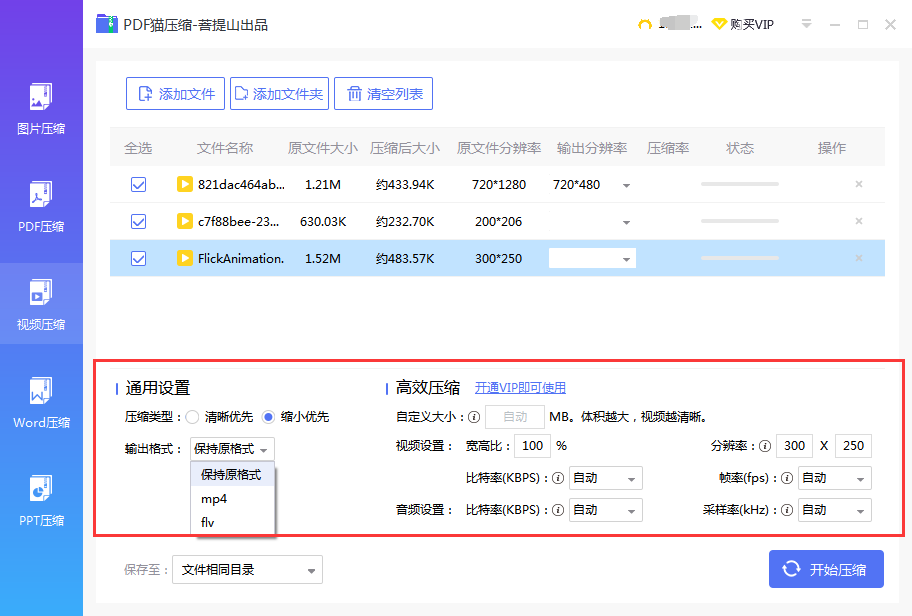Choose flv from format list
This screenshot has height=616, width=912.
232,522
